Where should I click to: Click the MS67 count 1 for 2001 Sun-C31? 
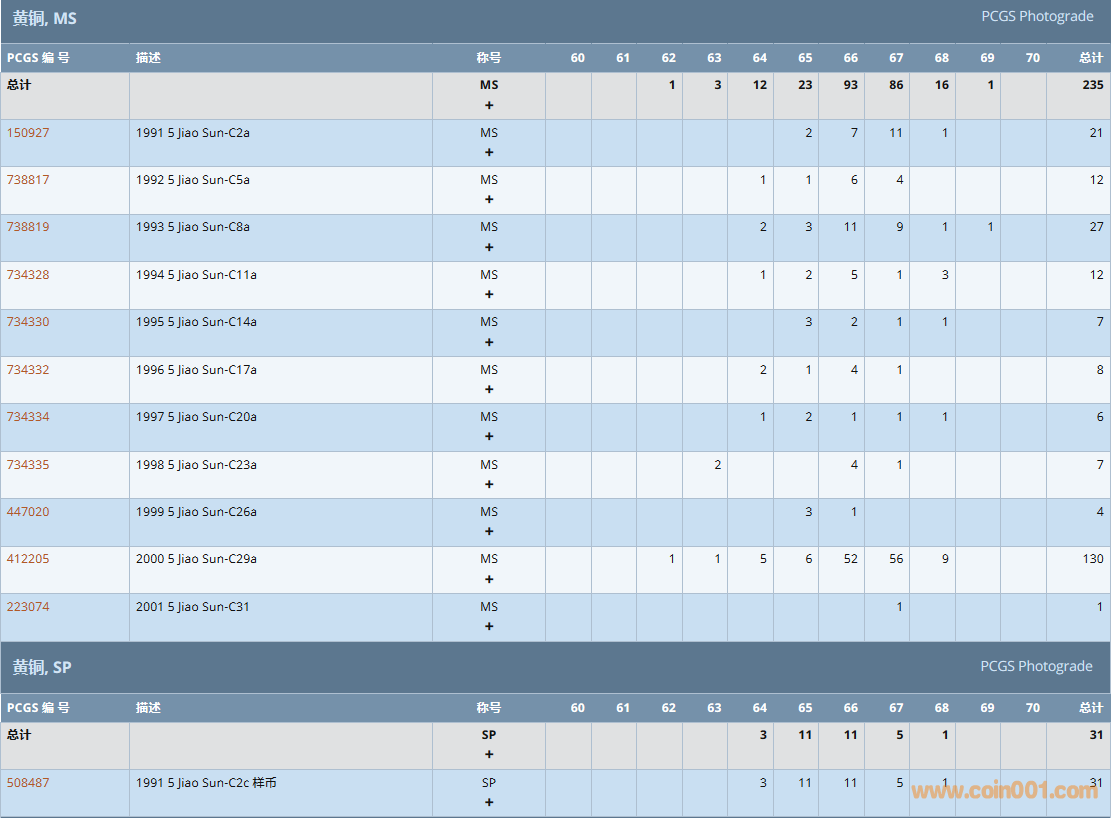click(x=899, y=607)
